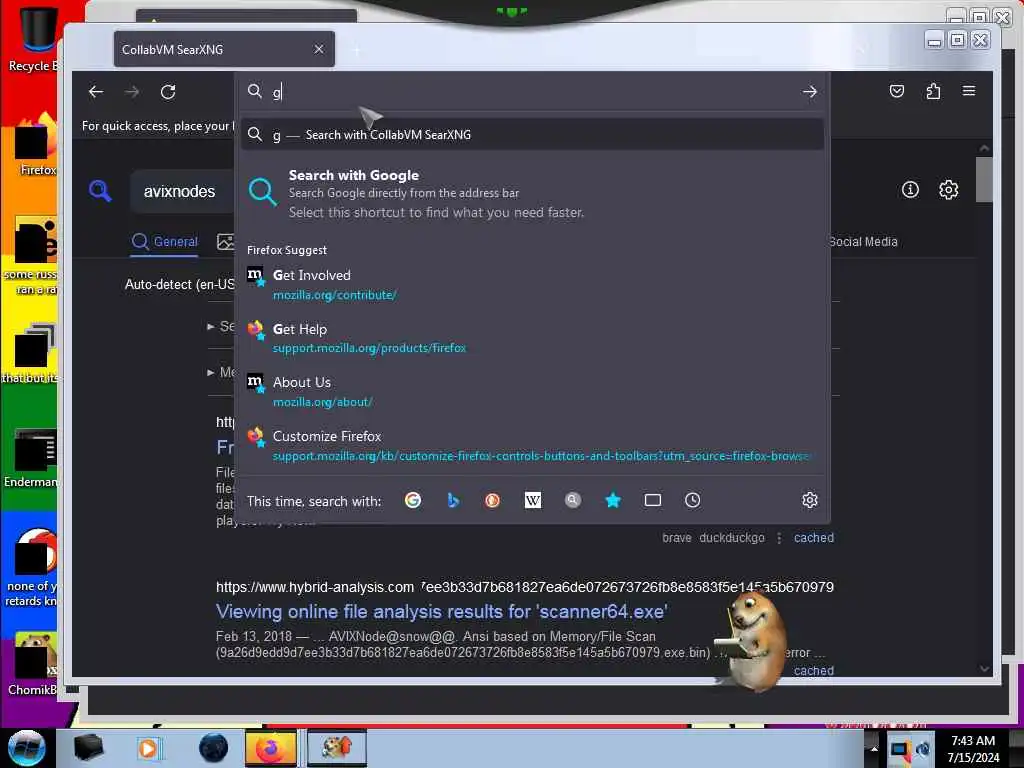
Task: Search this time with DuckDuckGo icon
Action: click(x=492, y=500)
